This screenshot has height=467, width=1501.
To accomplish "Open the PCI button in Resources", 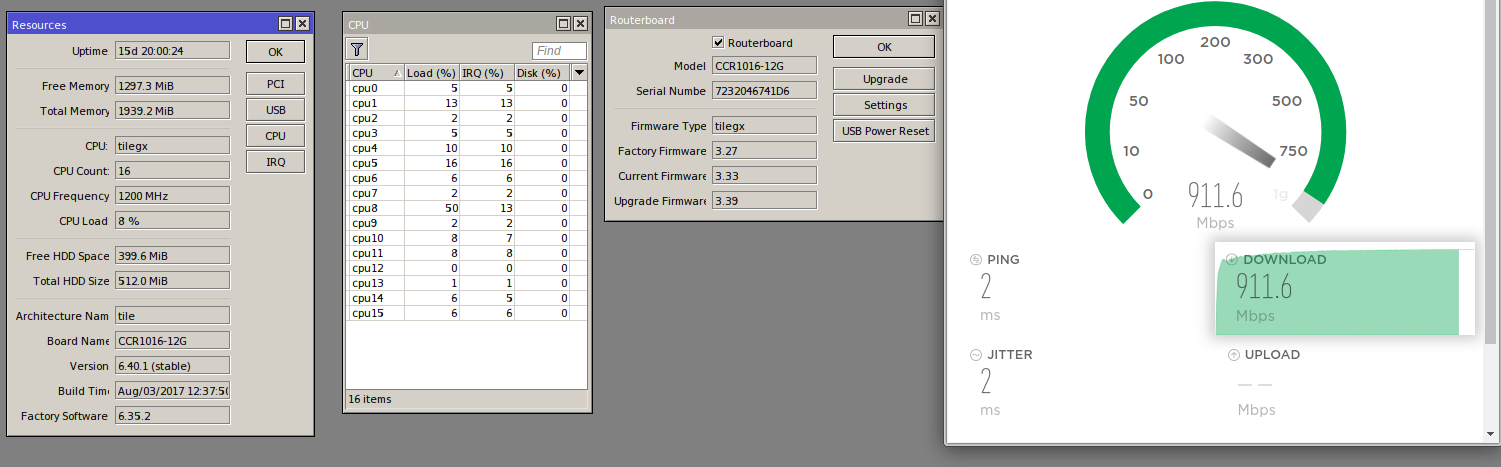I will 275,84.
